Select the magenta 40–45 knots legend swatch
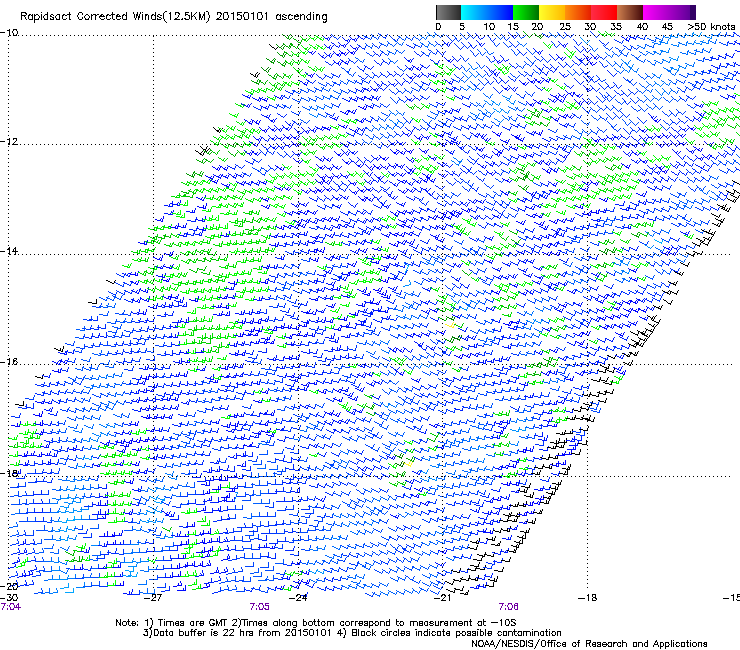 656,12
